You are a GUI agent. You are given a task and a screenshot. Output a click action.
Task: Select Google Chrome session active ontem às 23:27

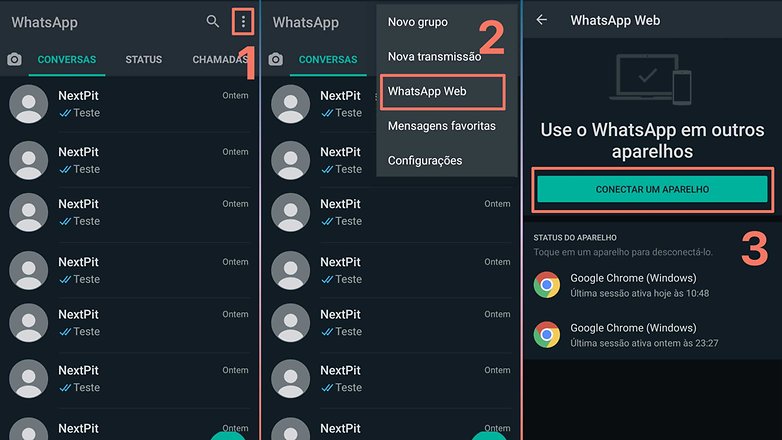tap(652, 335)
